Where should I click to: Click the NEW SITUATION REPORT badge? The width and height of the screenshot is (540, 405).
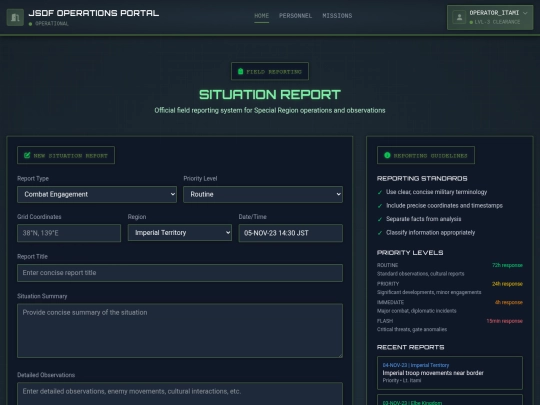66,155
